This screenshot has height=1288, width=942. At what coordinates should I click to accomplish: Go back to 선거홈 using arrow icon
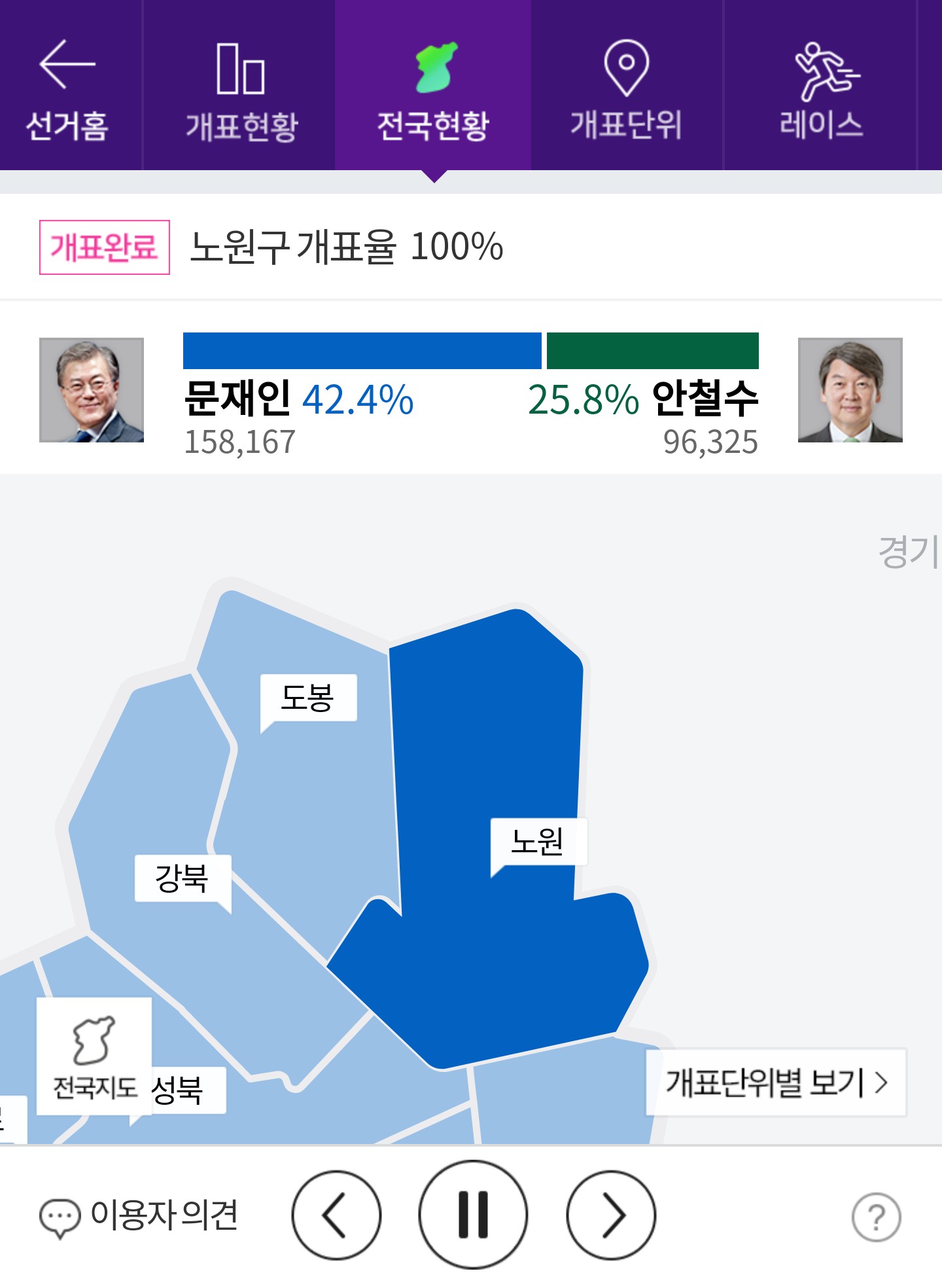(67, 64)
